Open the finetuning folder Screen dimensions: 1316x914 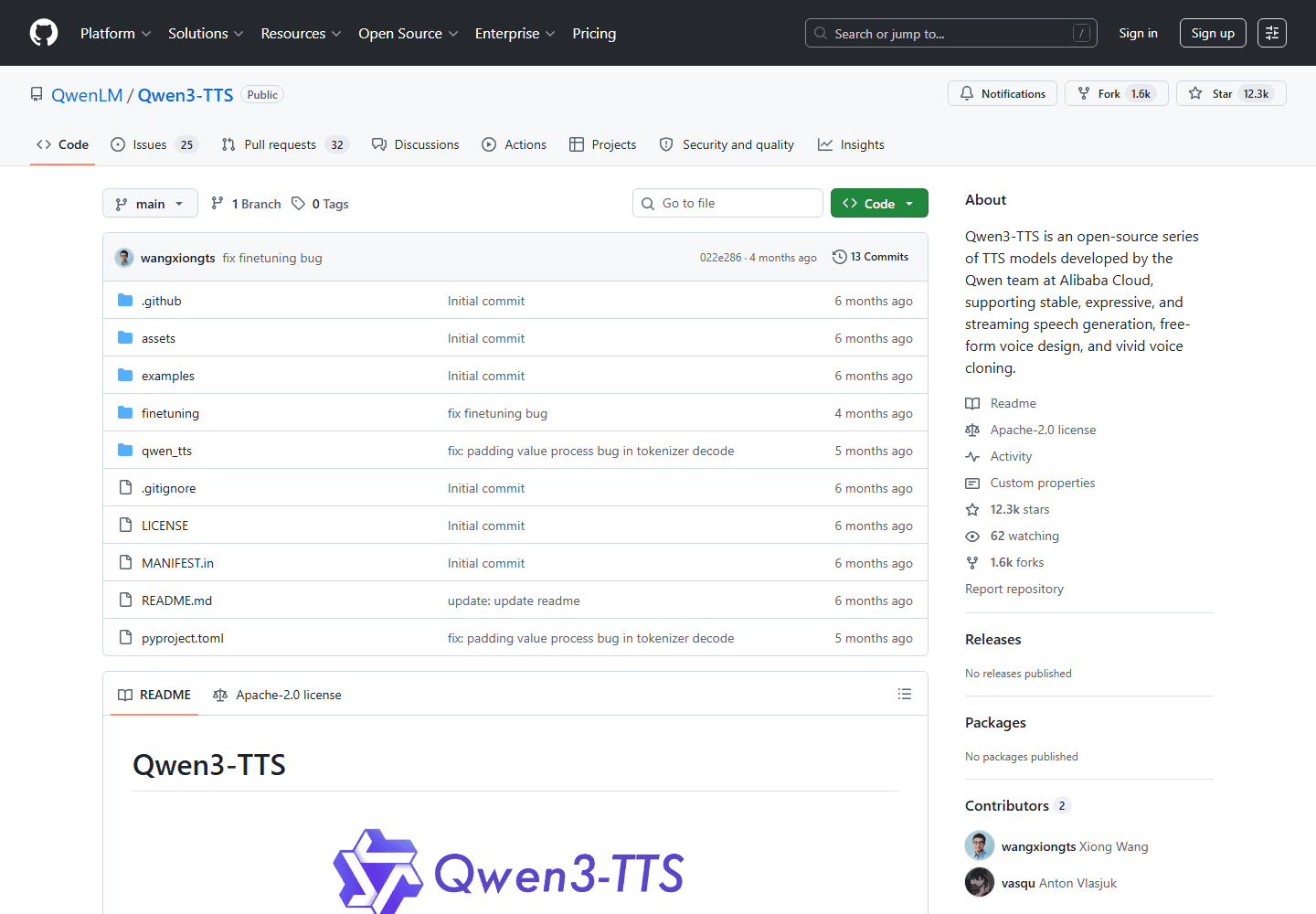170,413
